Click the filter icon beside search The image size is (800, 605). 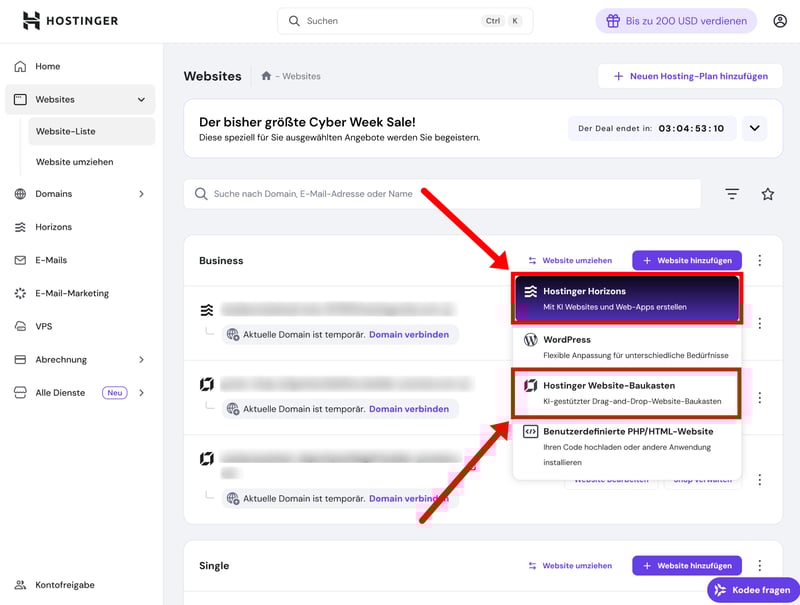[x=732, y=194]
